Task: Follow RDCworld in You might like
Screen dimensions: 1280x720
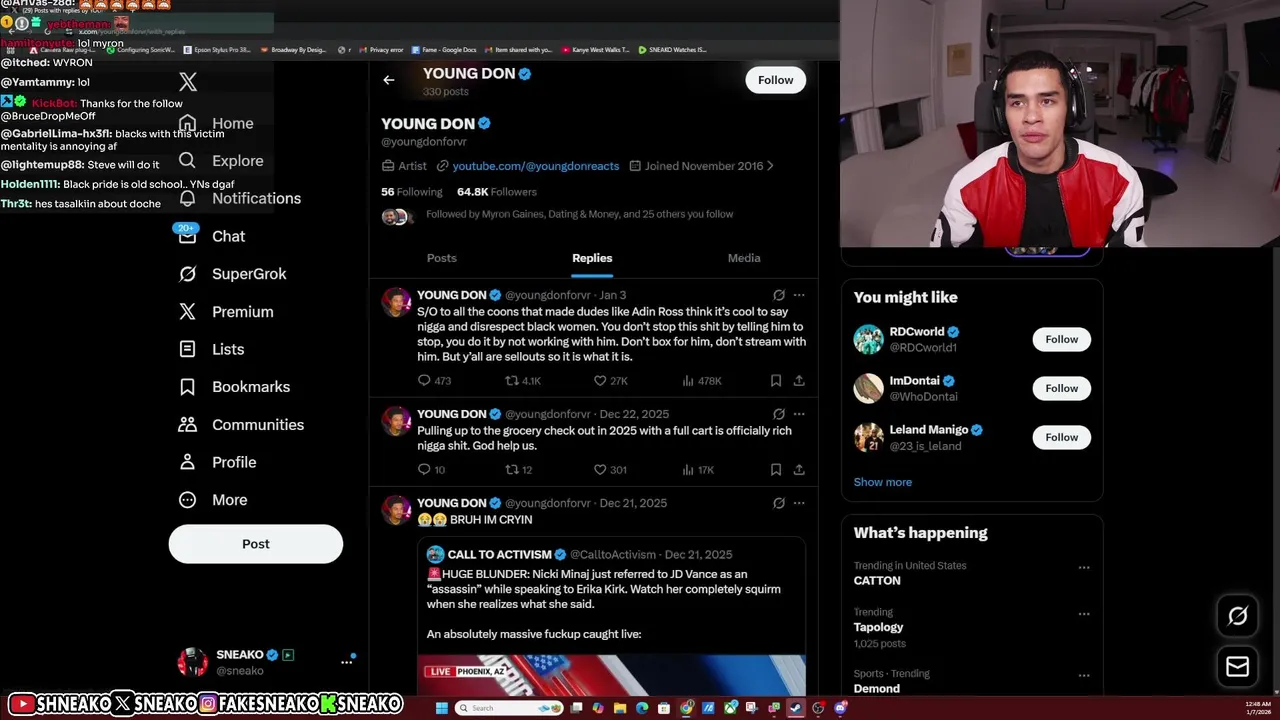Action: tap(1062, 339)
